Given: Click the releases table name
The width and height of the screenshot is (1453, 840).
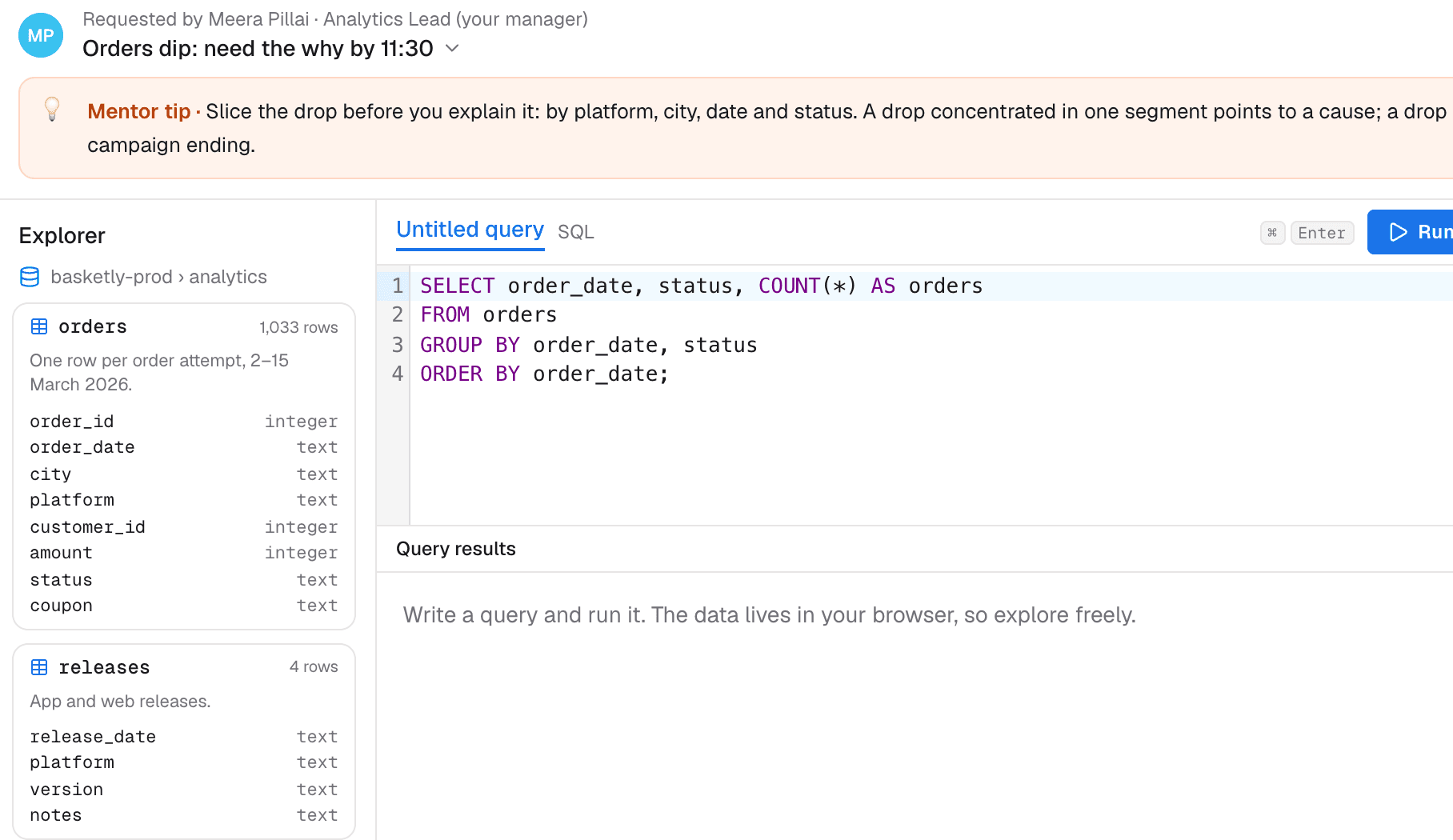Looking at the screenshot, I should (x=104, y=667).
